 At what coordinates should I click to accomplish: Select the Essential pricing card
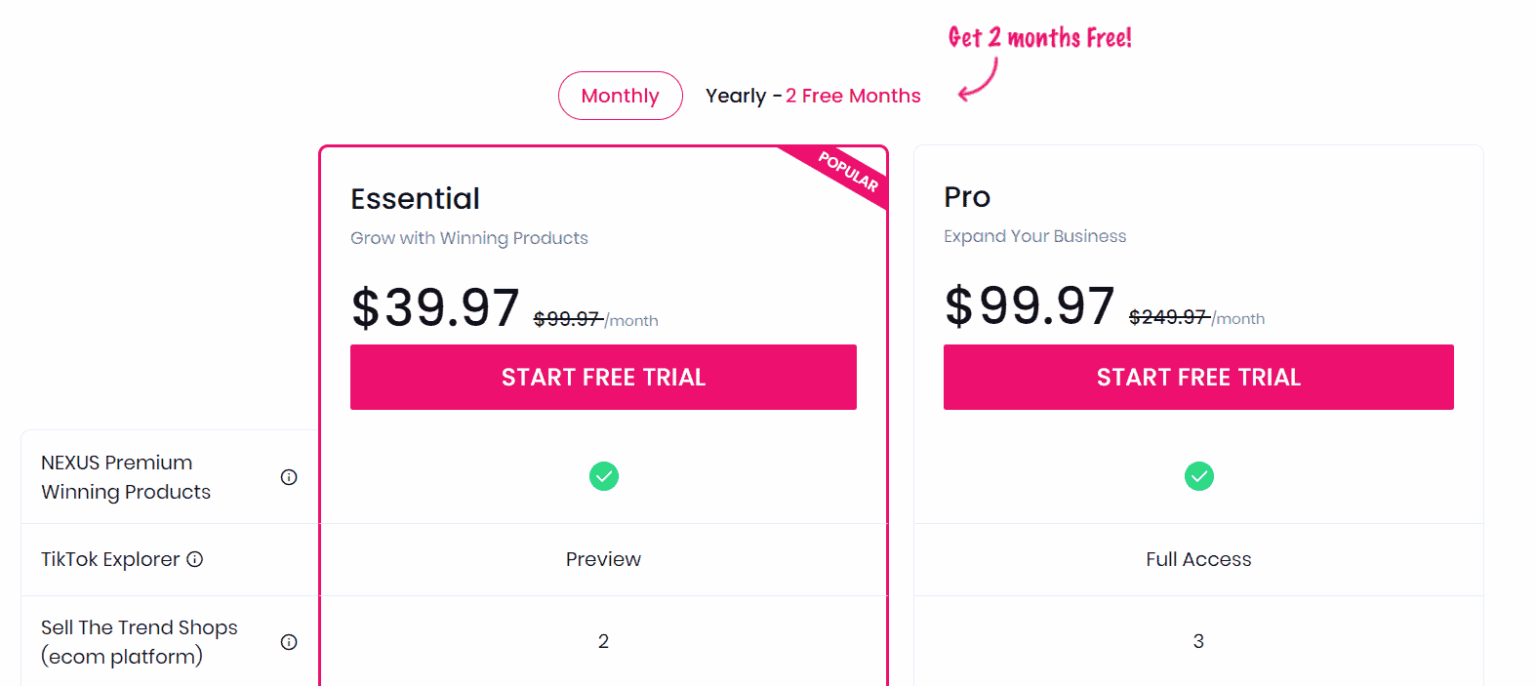tap(603, 250)
